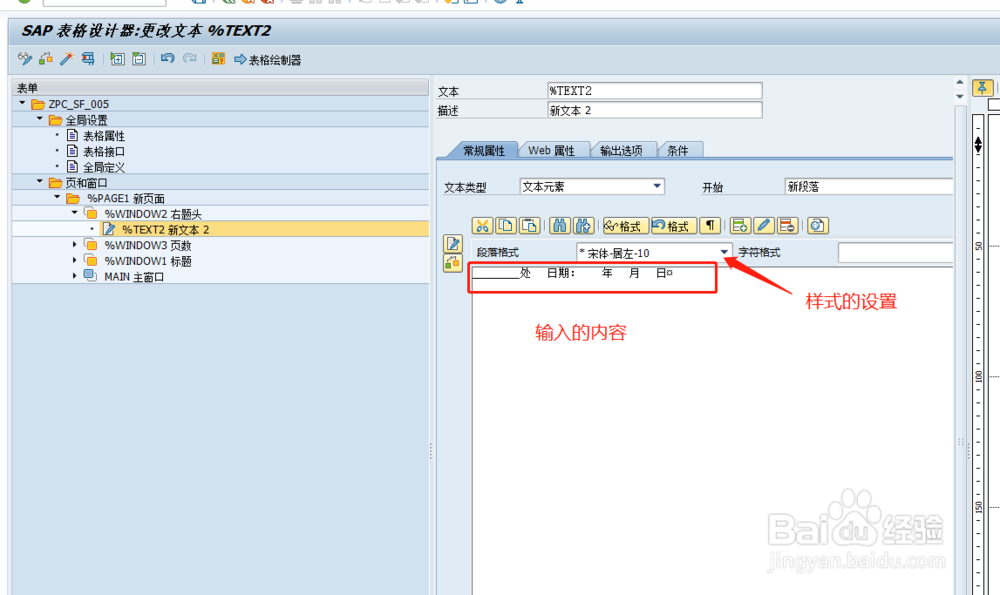This screenshot has height=595, width=1000.
Task: Click the Undo icon in the toolbar
Action: click(166, 59)
